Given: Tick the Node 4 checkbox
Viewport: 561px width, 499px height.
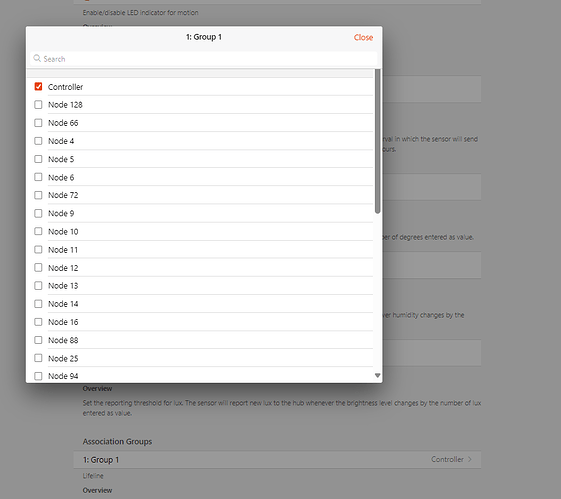Looking at the screenshot, I should 38,141.
